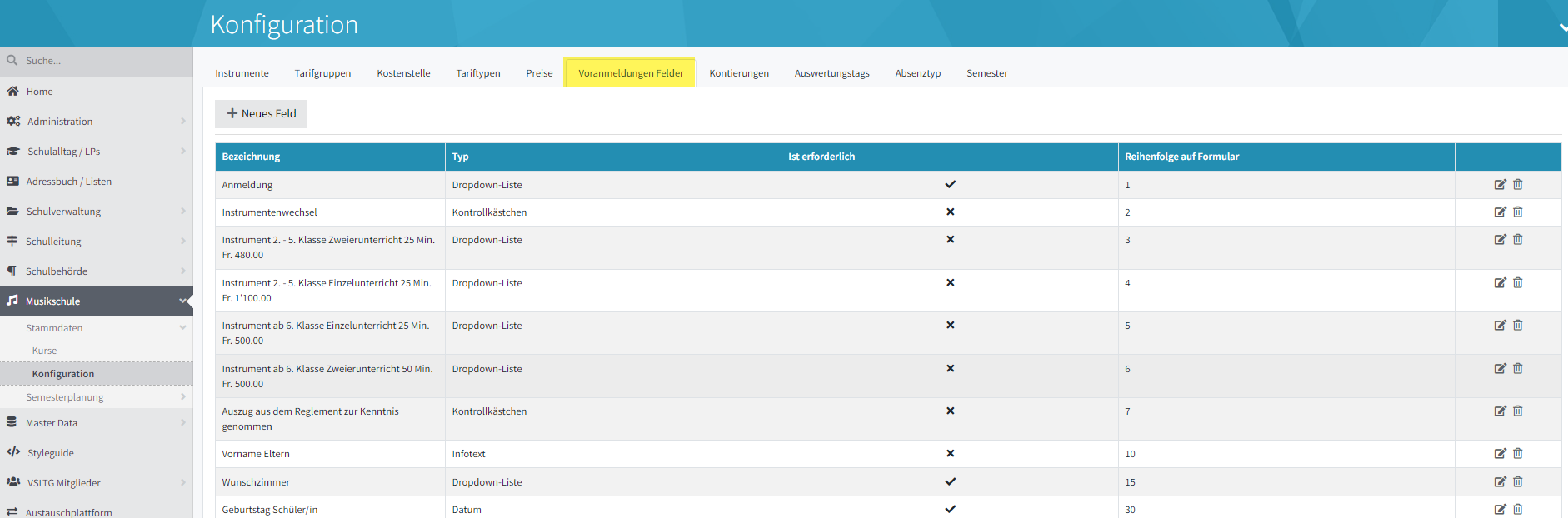1568x518 pixels.
Task: Click the search magnifier icon
Action: (12, 60)
